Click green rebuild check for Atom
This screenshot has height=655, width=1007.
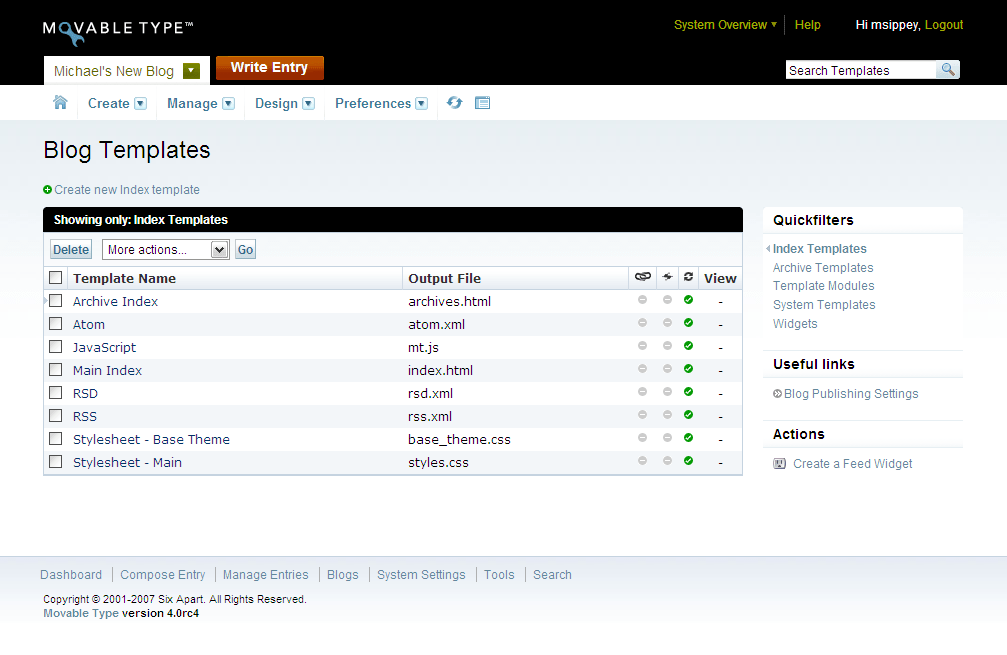(688, 323)
